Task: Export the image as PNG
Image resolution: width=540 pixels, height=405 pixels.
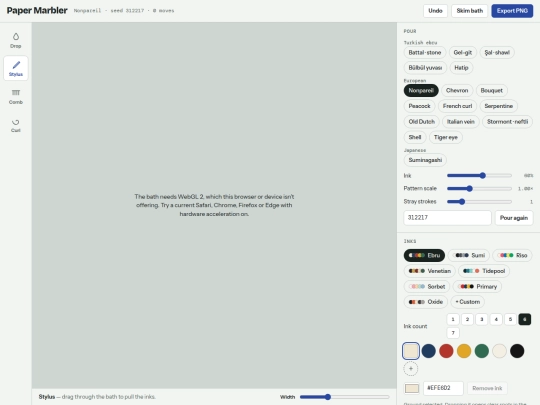Action: pyautogui.click(x=512, y=11)
